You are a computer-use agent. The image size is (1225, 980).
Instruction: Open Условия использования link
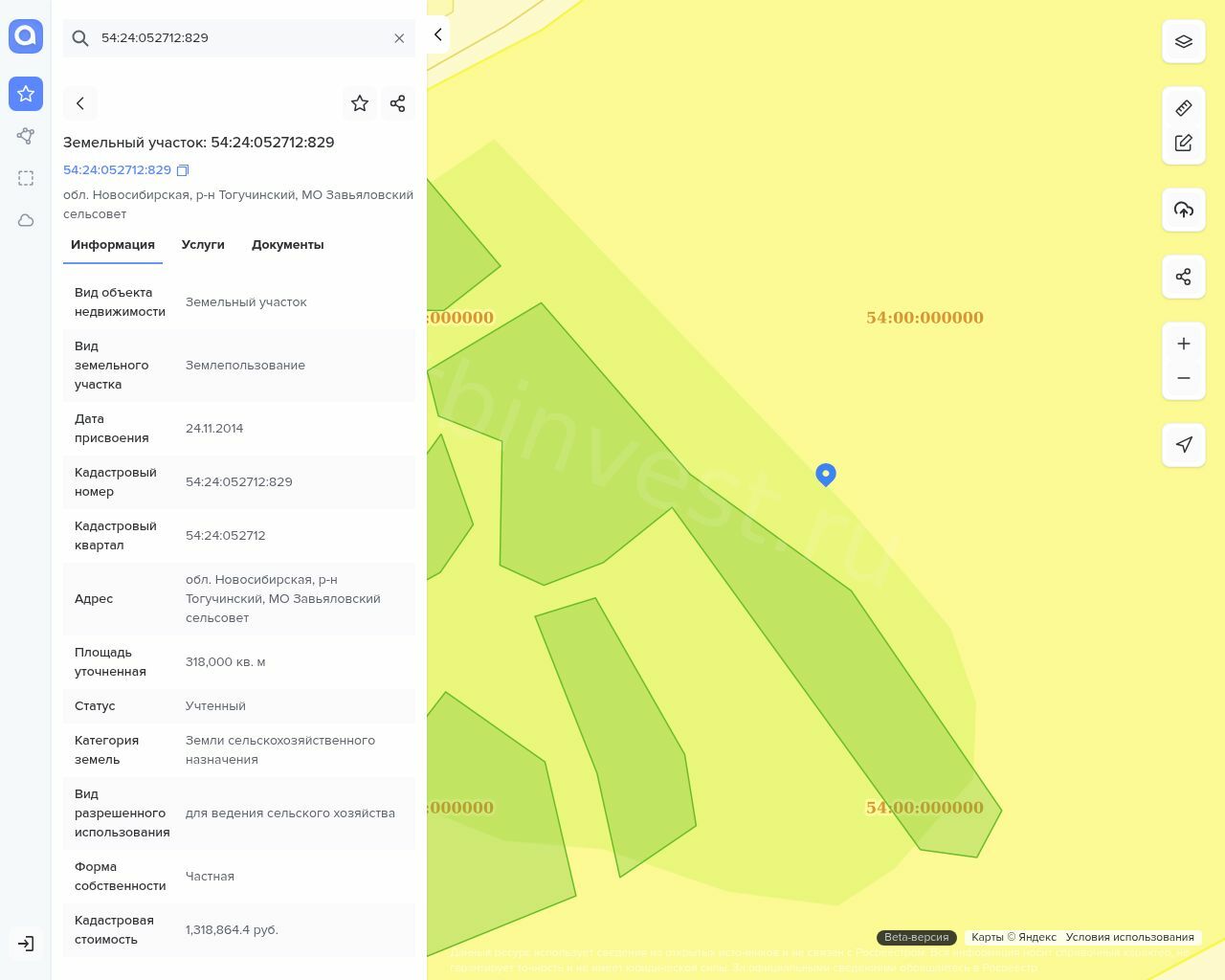(1129, 938)
